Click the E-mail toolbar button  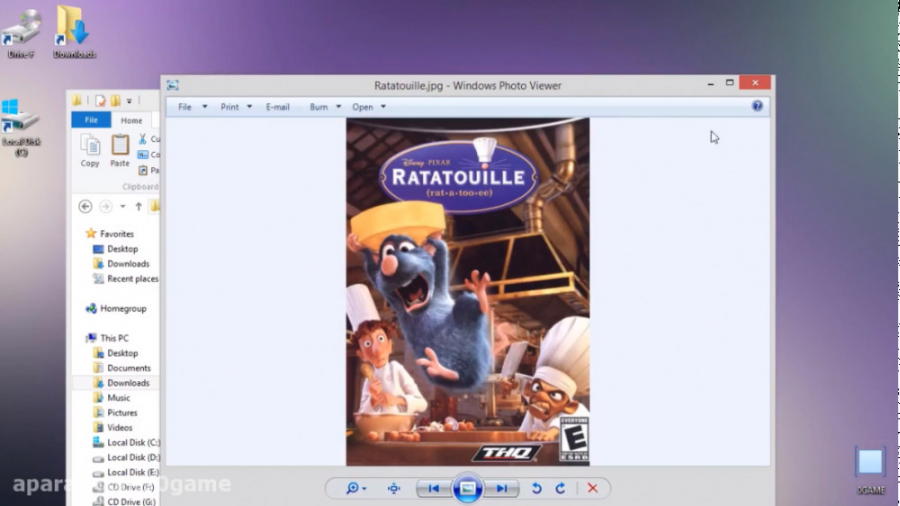pos(277,107)
